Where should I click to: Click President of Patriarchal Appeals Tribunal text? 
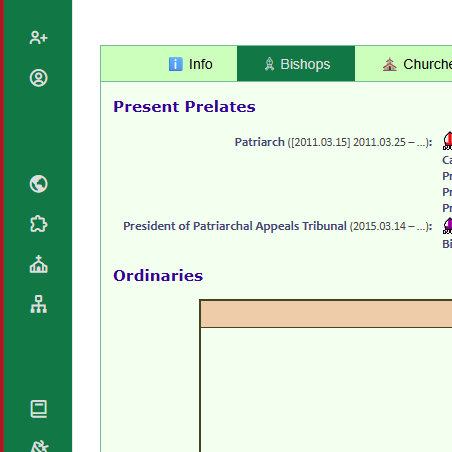[235, 226]
